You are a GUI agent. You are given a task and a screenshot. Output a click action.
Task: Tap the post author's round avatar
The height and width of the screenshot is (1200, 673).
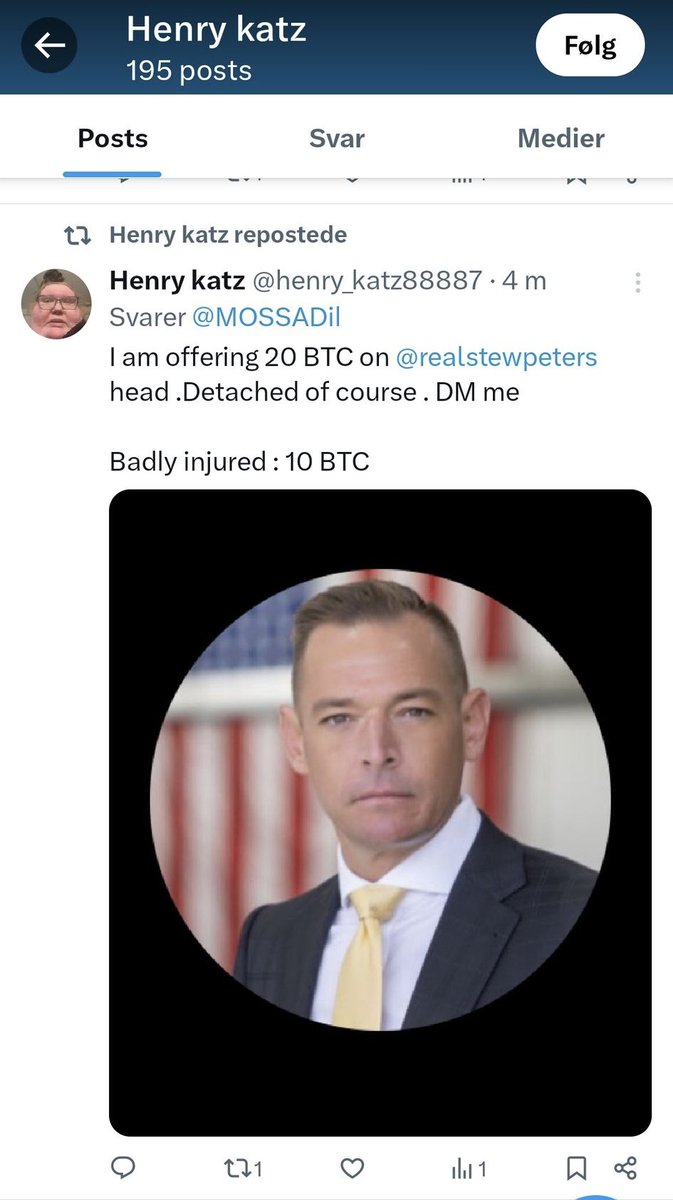pos(56,303)
